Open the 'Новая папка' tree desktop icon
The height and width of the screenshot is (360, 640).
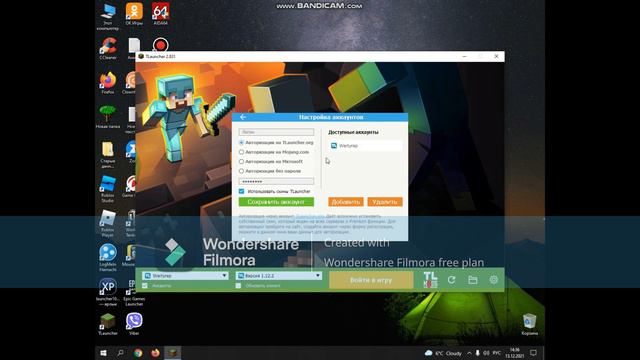[108, 117]
